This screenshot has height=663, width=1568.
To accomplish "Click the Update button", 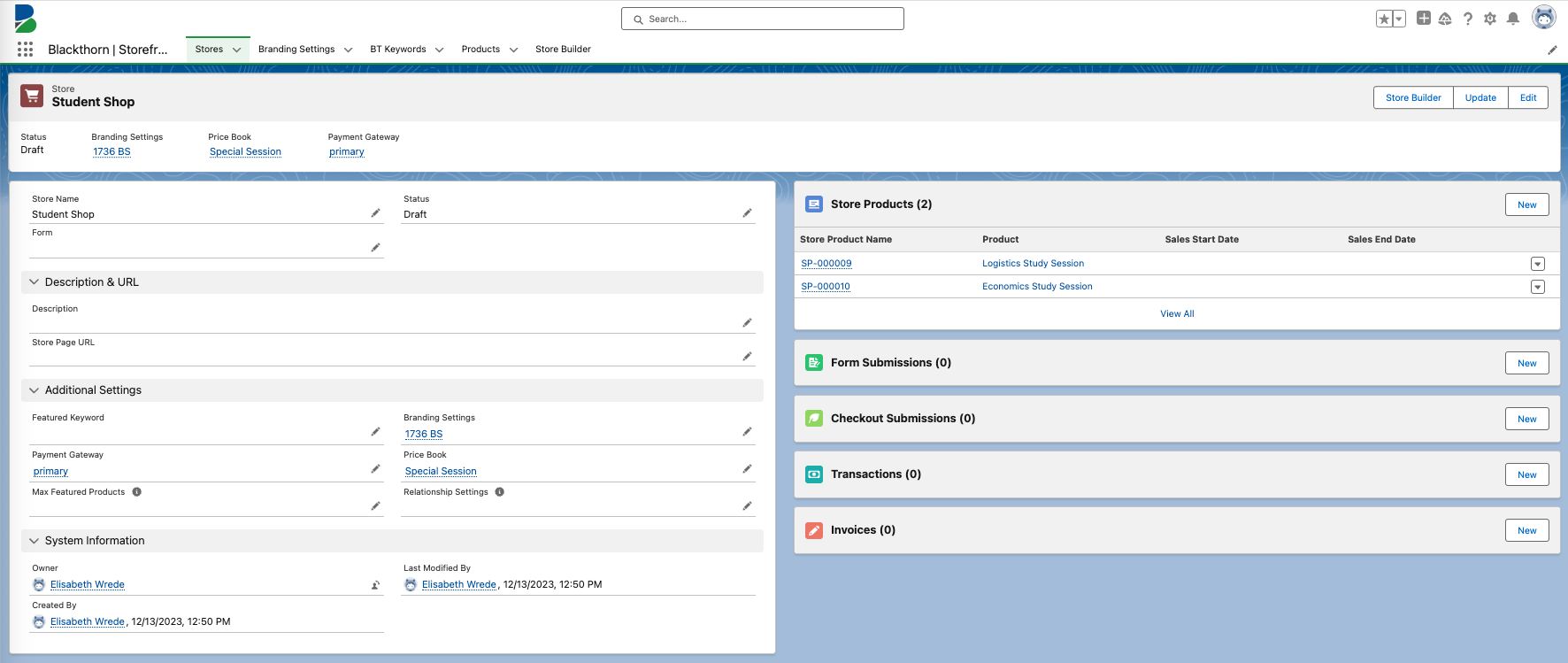I will coord(1480,97).
